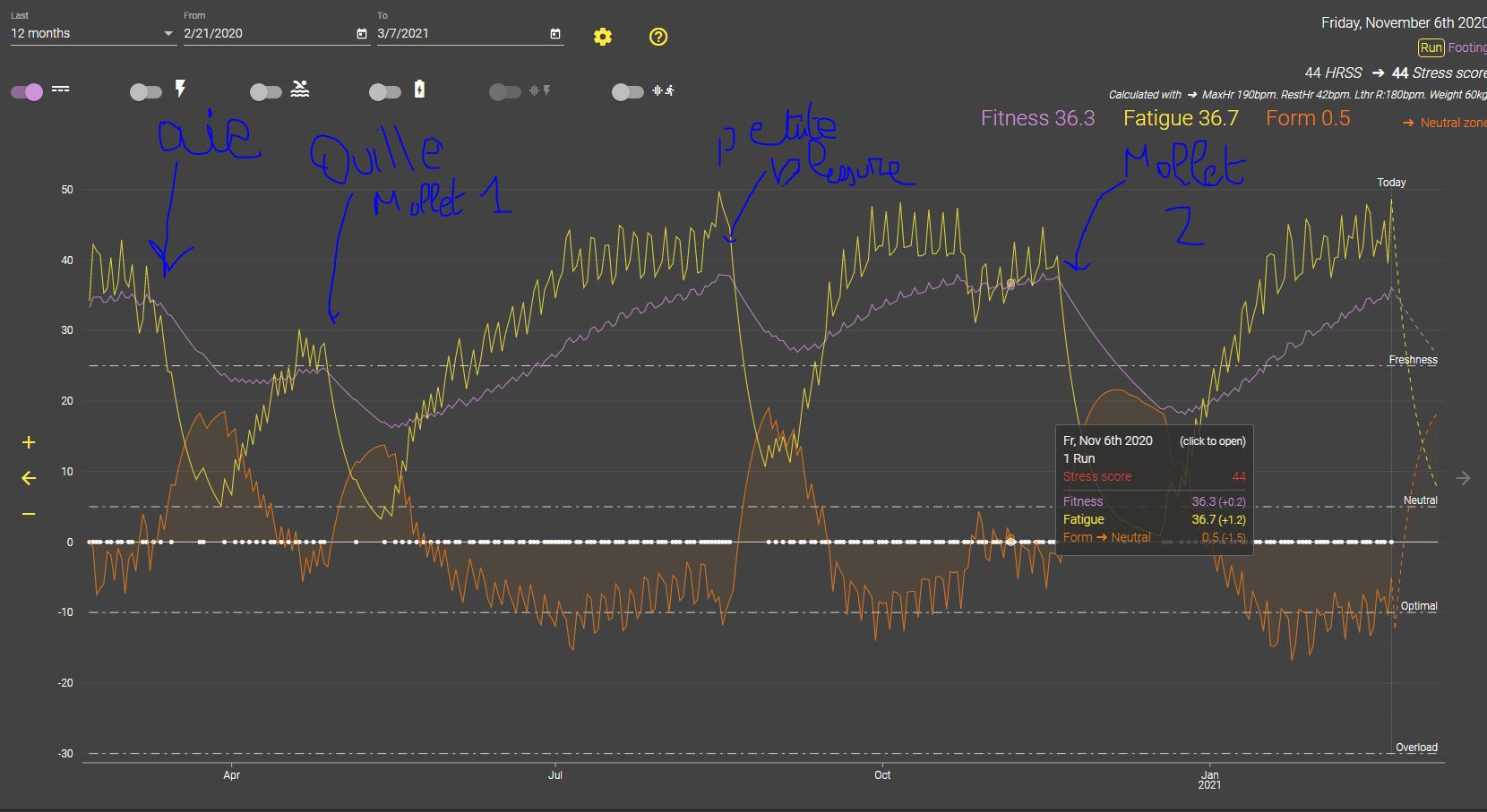
Task: Toggle the dimmed switch beside the waveform-bolt icon
Action: pos(505,91)
